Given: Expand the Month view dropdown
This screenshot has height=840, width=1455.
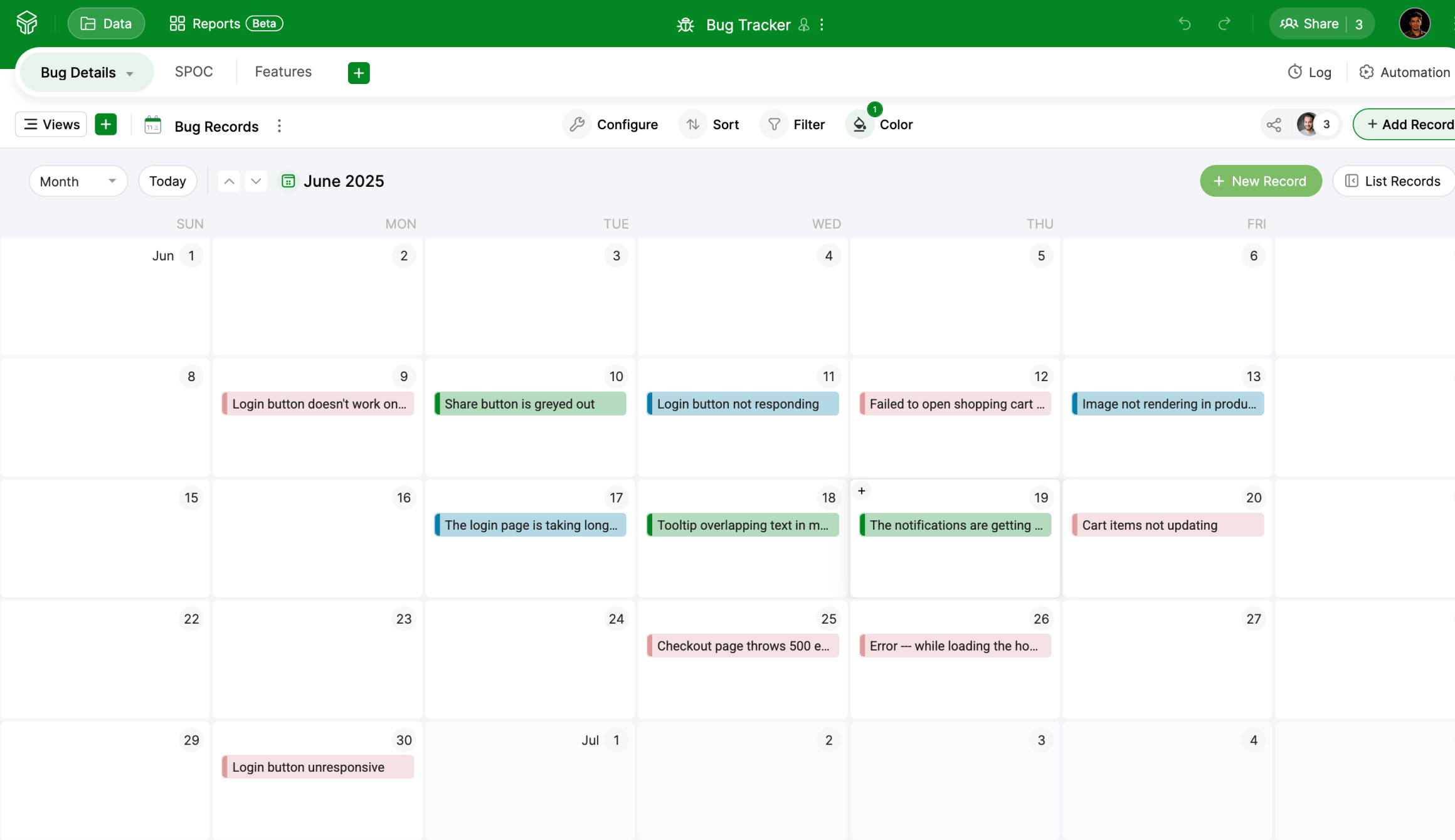Looking at the screenshot, I should (78, 181).
